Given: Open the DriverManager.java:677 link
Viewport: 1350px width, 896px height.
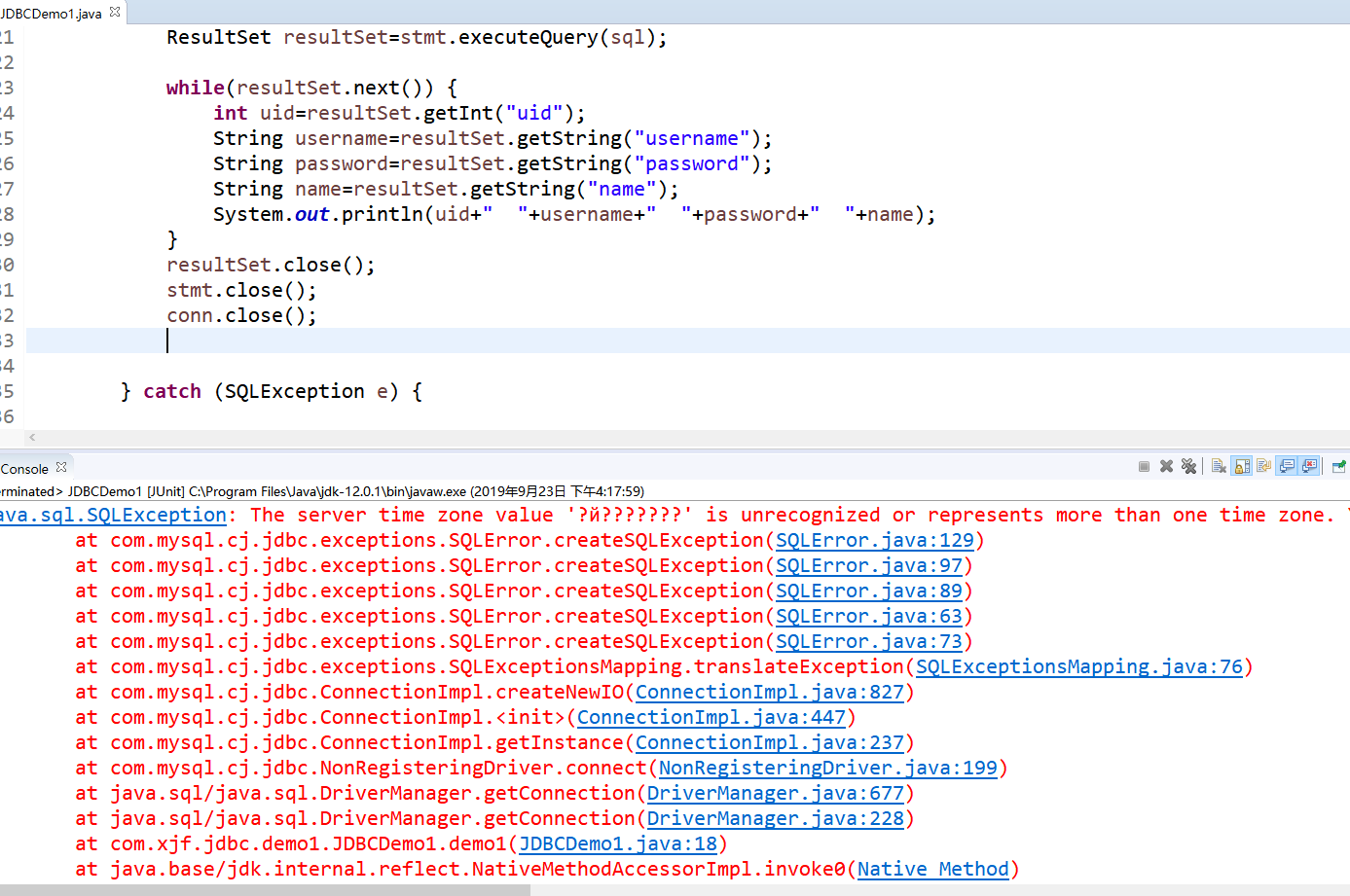Looking at the screenshot, I should 775,793.
